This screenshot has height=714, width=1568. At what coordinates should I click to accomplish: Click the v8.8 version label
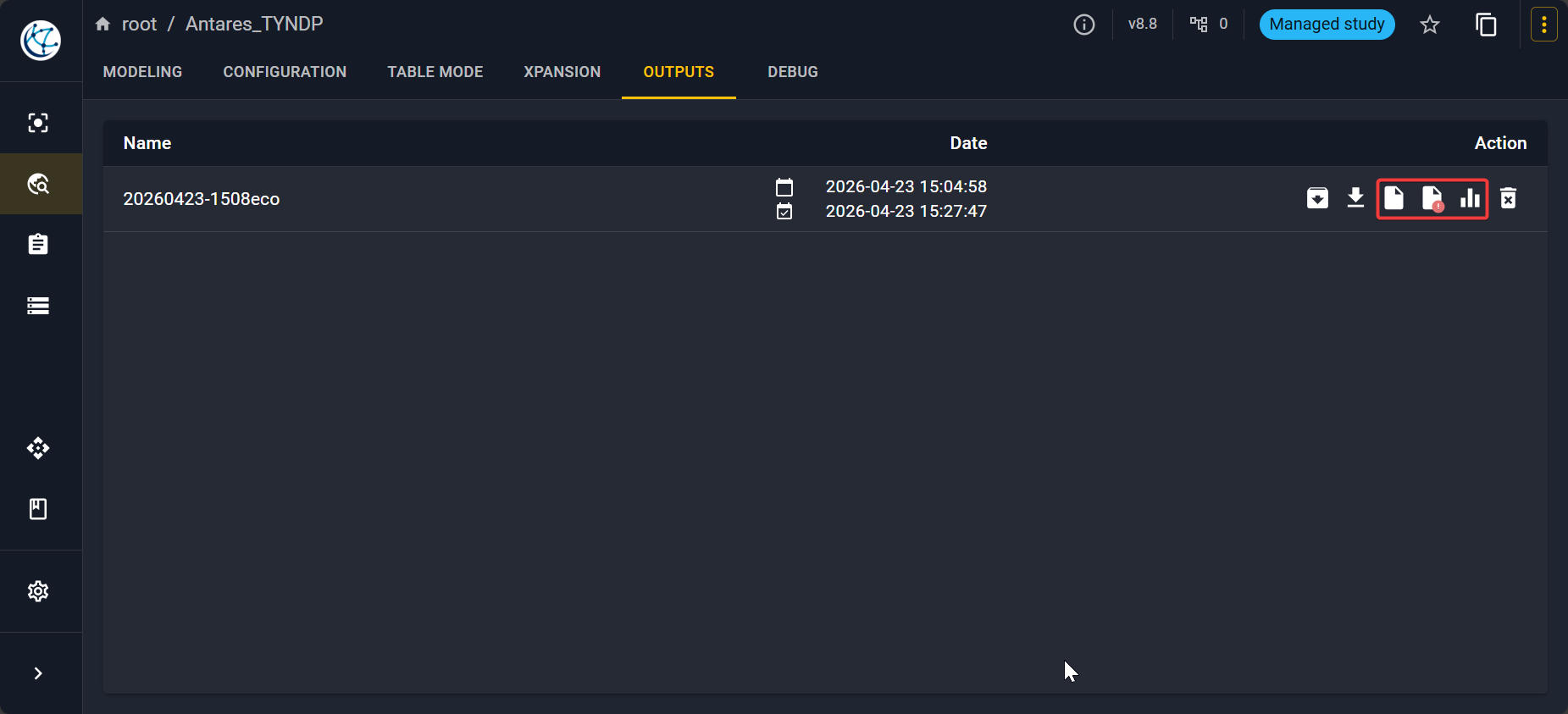1142,24
